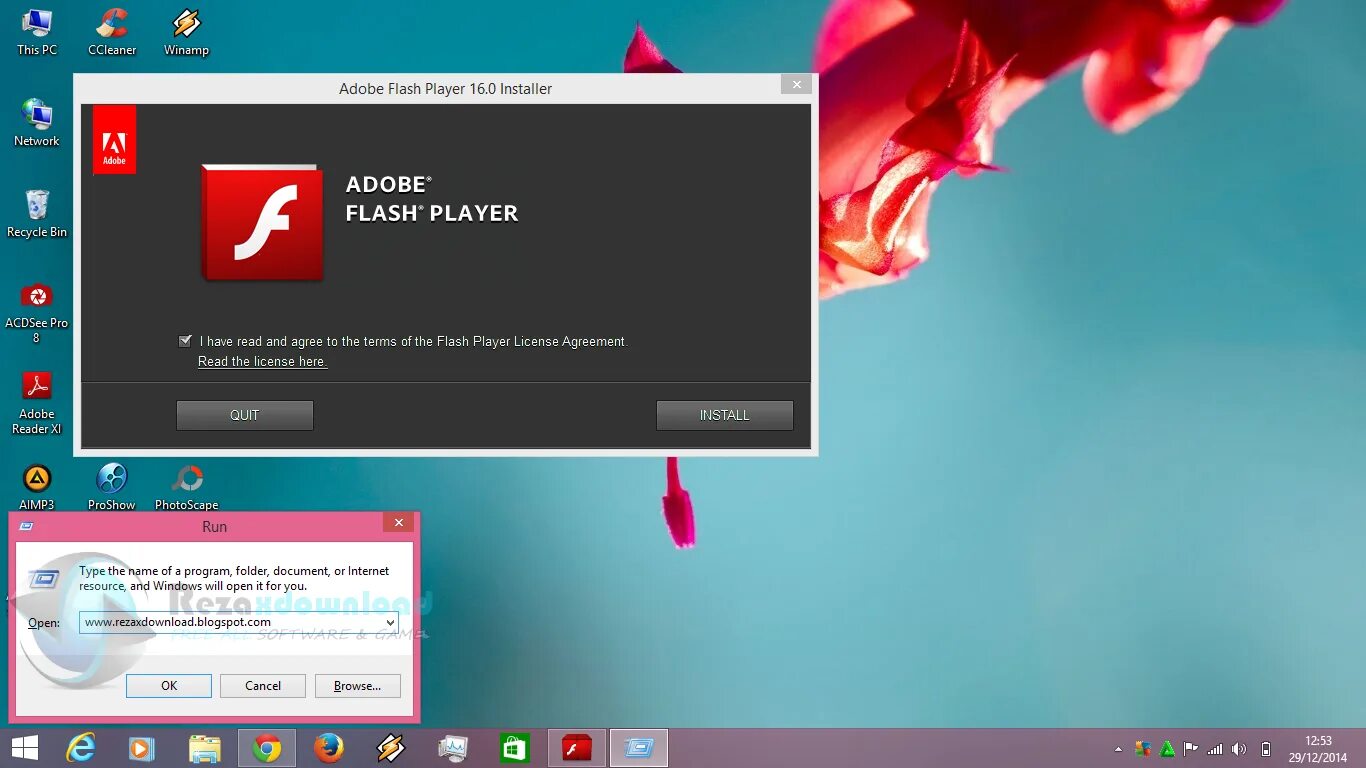Screen dimensions: 1366x768
Task: Switch to the Flash installer taskbar button
Action: click(577, 748)
